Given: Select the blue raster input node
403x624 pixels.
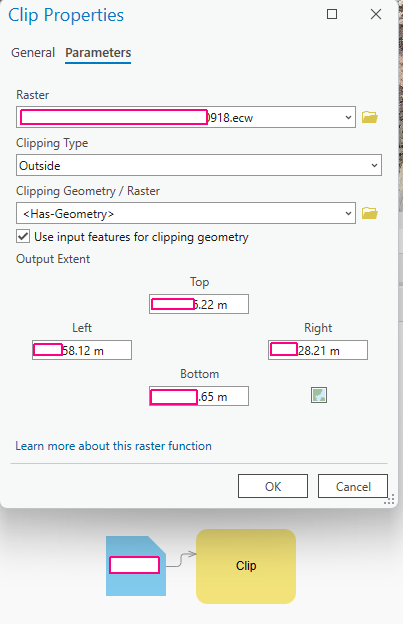Looking at the screenshot, I should point(136,566).
